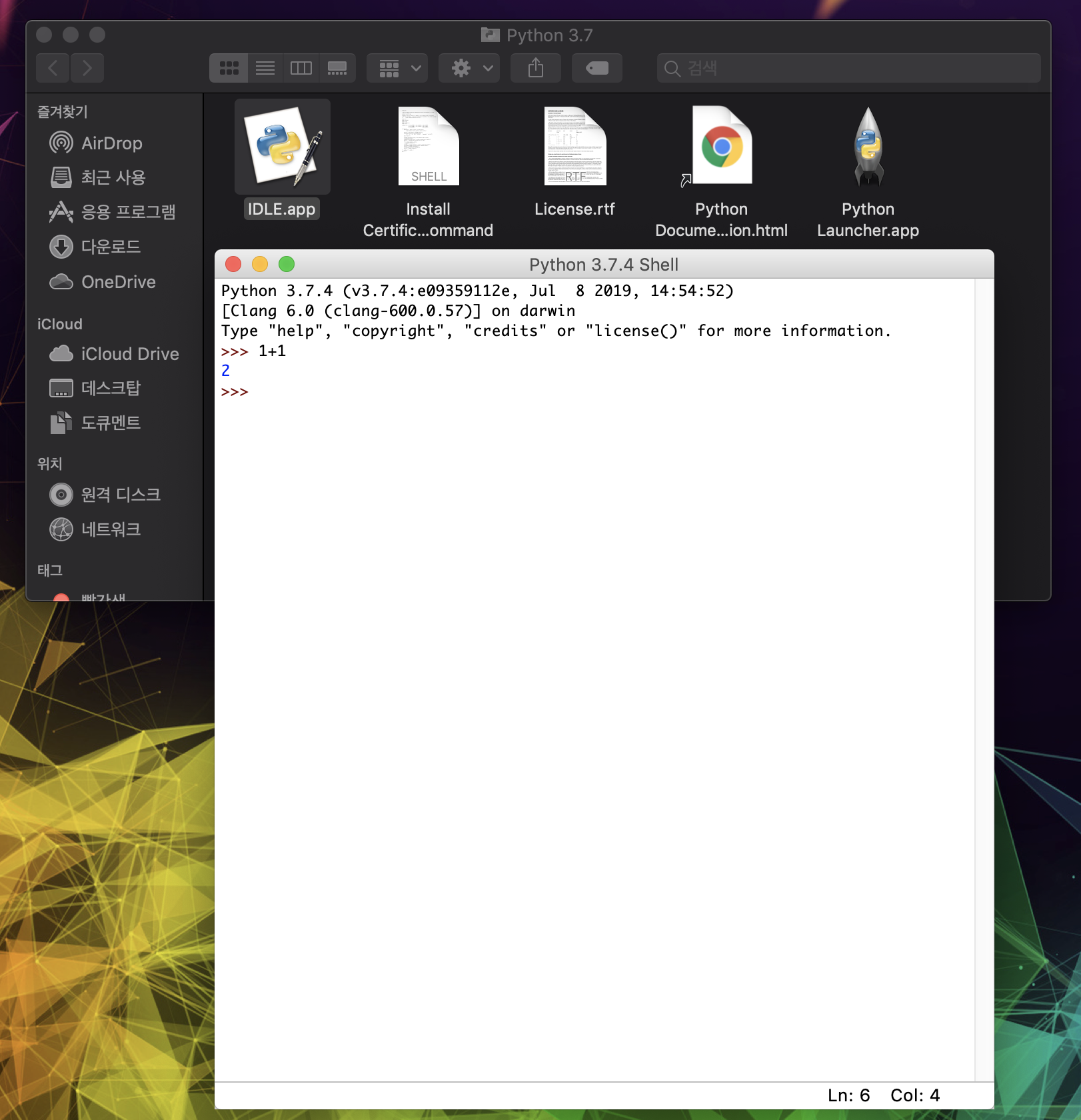Click the 'Ln: 6' status indicator
The width and height of the screenshot is (1081, 1120).
click(848, 1095)
